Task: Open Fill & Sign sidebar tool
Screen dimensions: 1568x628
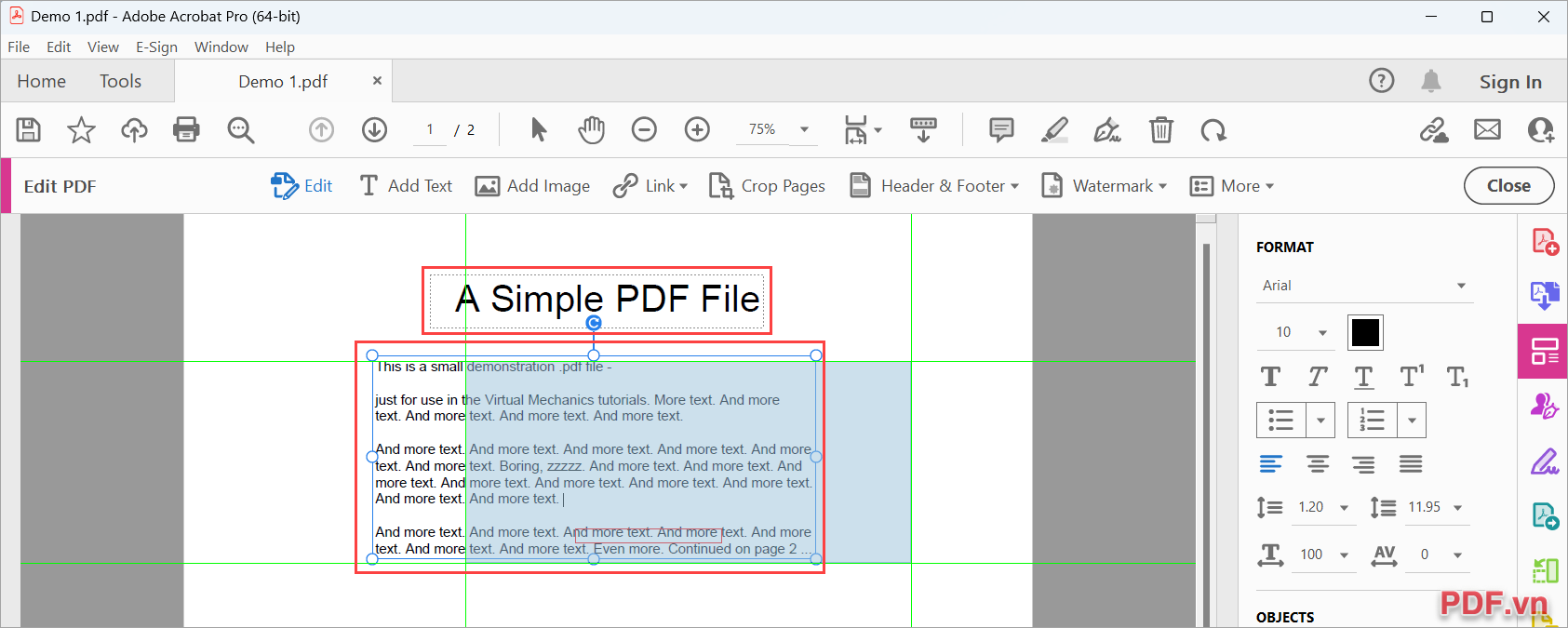Action: click(x=1545, y=461)
